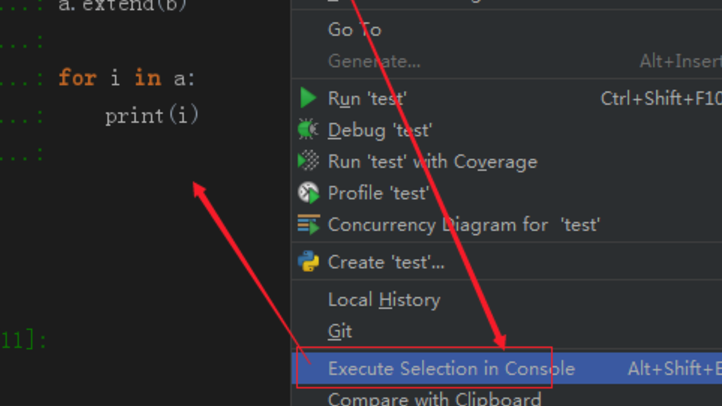This screenshot has height=406, width=722.
Task: Click the 'for i in a:' code line
Action: (x=127, y=78)
